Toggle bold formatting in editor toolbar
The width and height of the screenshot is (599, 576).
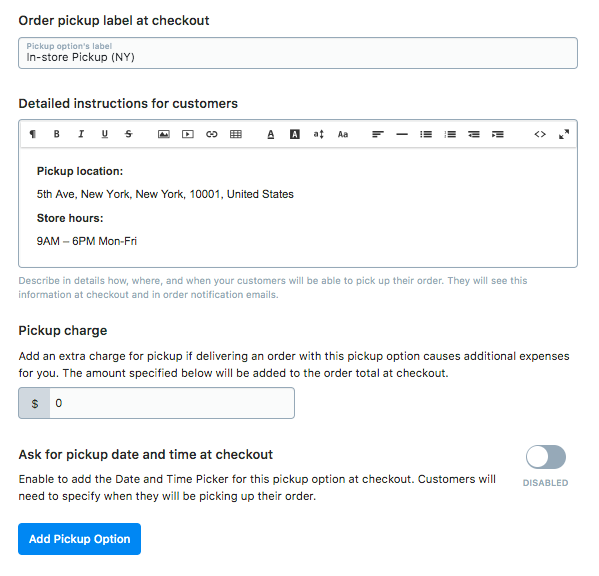(57, 134)
